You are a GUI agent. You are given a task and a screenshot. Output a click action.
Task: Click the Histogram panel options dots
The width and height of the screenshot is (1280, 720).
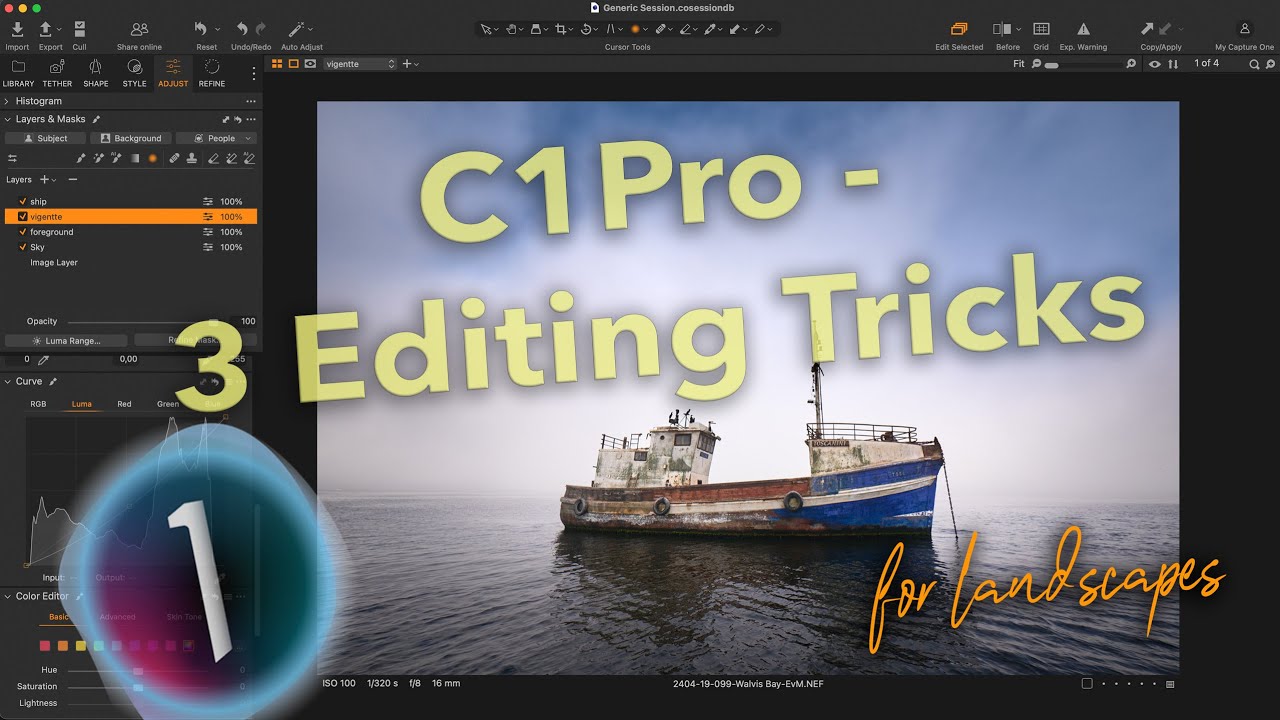coord(251,101)
